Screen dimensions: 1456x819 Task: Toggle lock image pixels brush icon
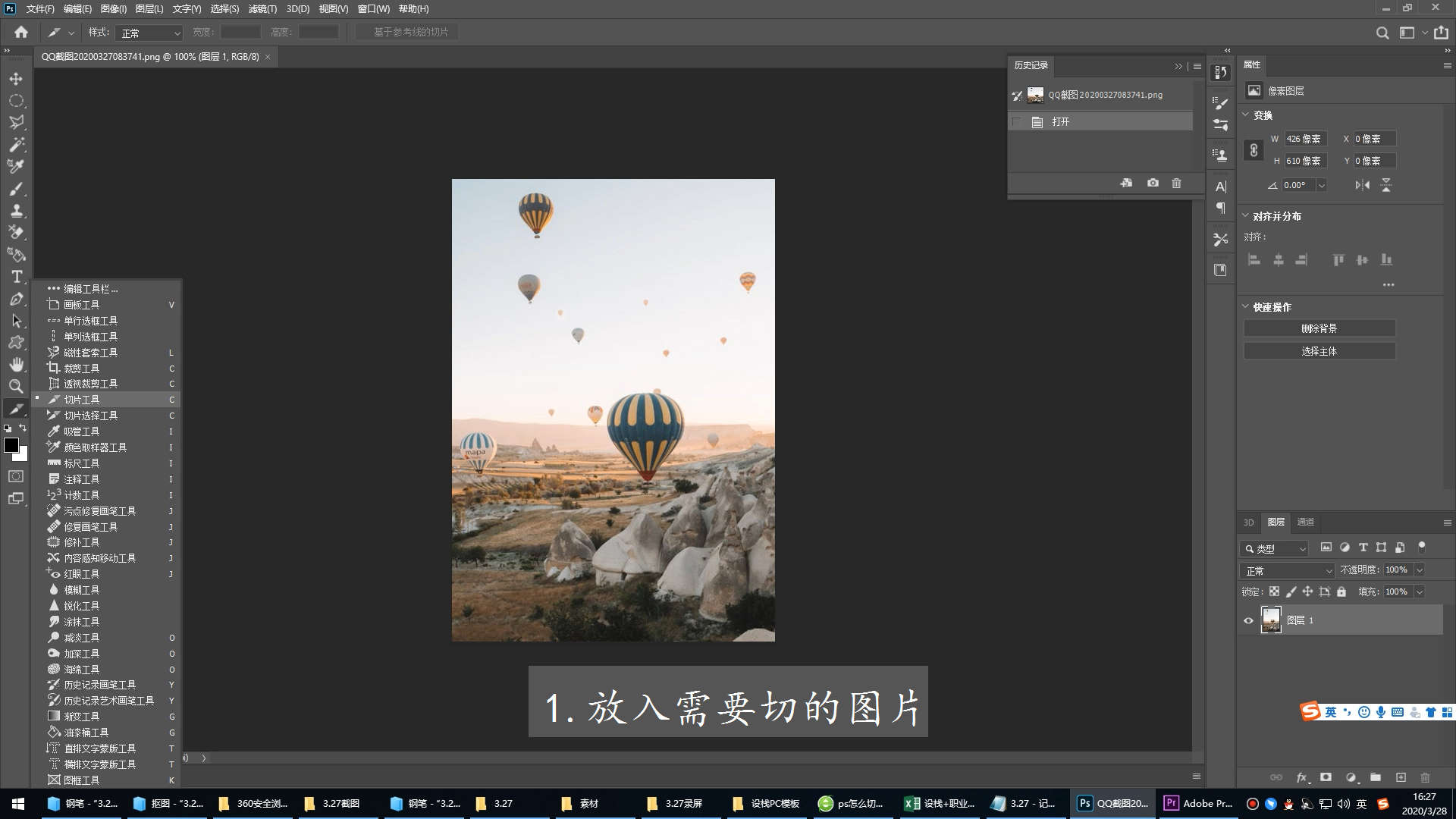tap(1291, 591)
